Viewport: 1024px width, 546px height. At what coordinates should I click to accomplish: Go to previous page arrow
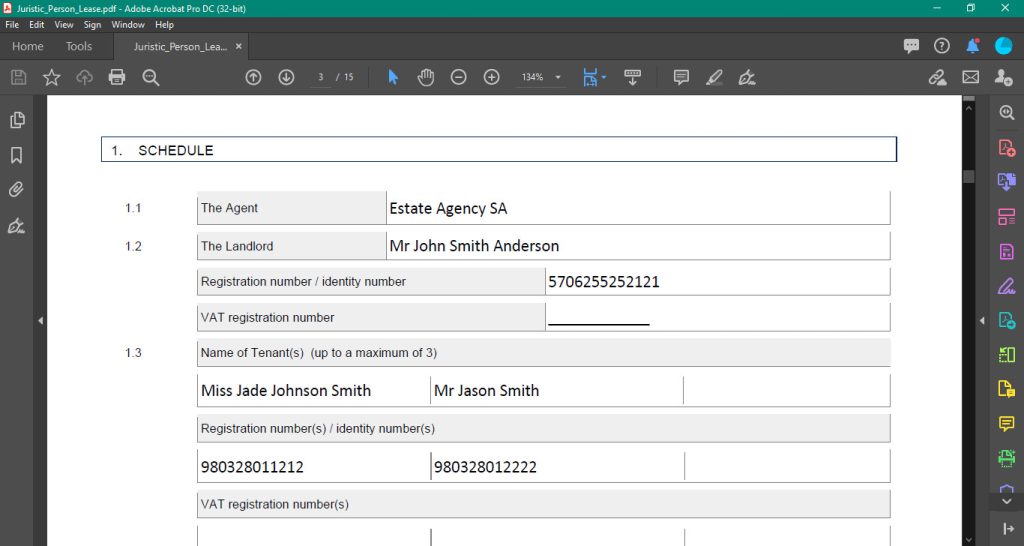(253, 77)
